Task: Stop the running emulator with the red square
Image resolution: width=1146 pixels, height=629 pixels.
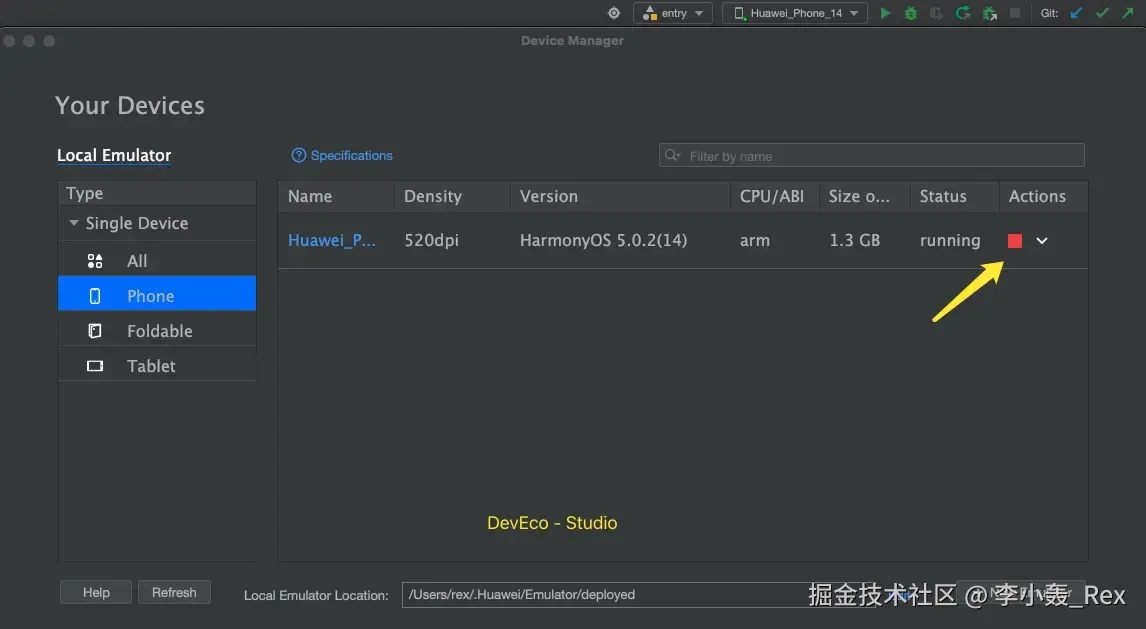Action: [1014, 240]
